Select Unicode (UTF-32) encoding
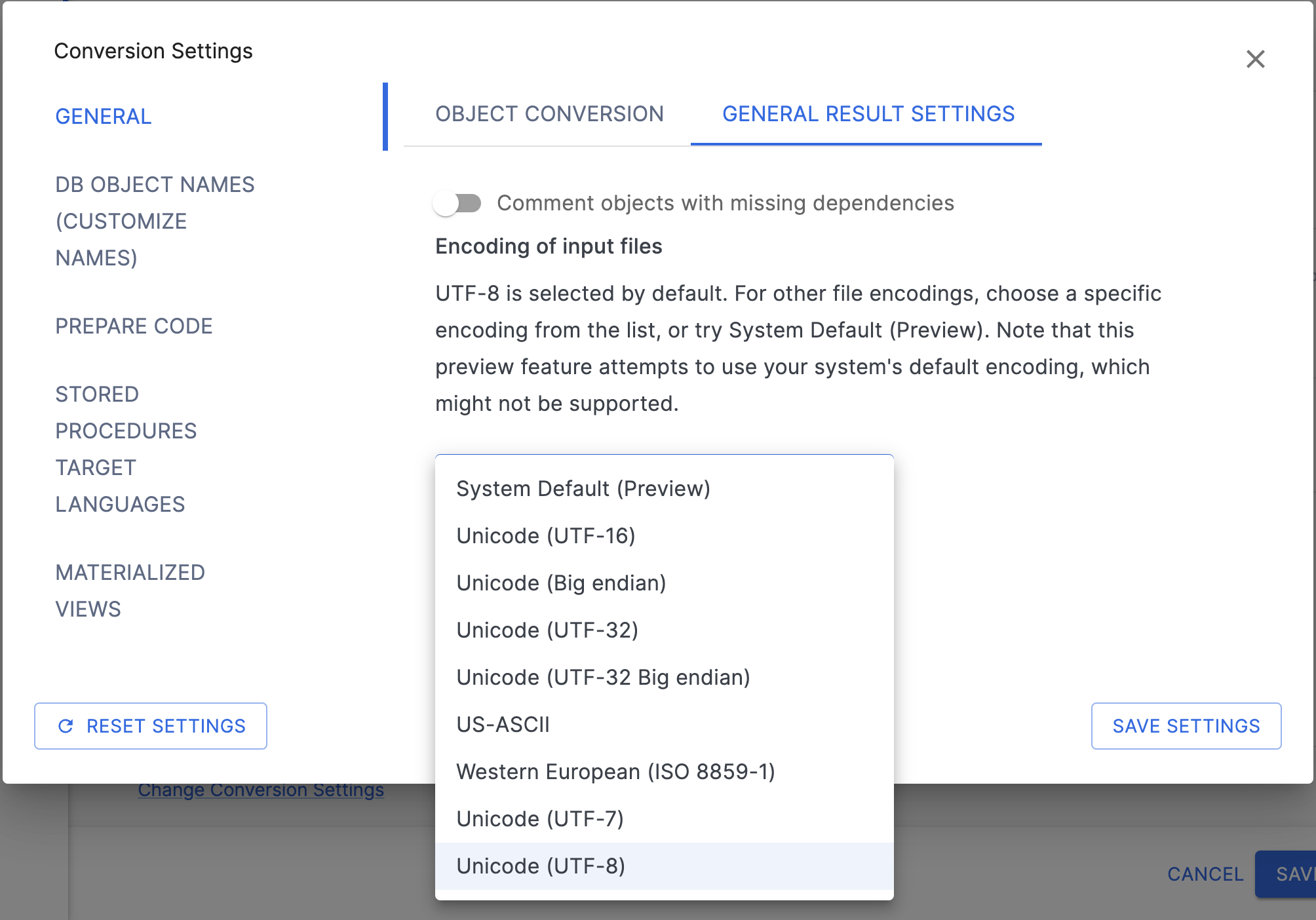The height and width of the screenshot is (920, 1316). click(547, 630)
